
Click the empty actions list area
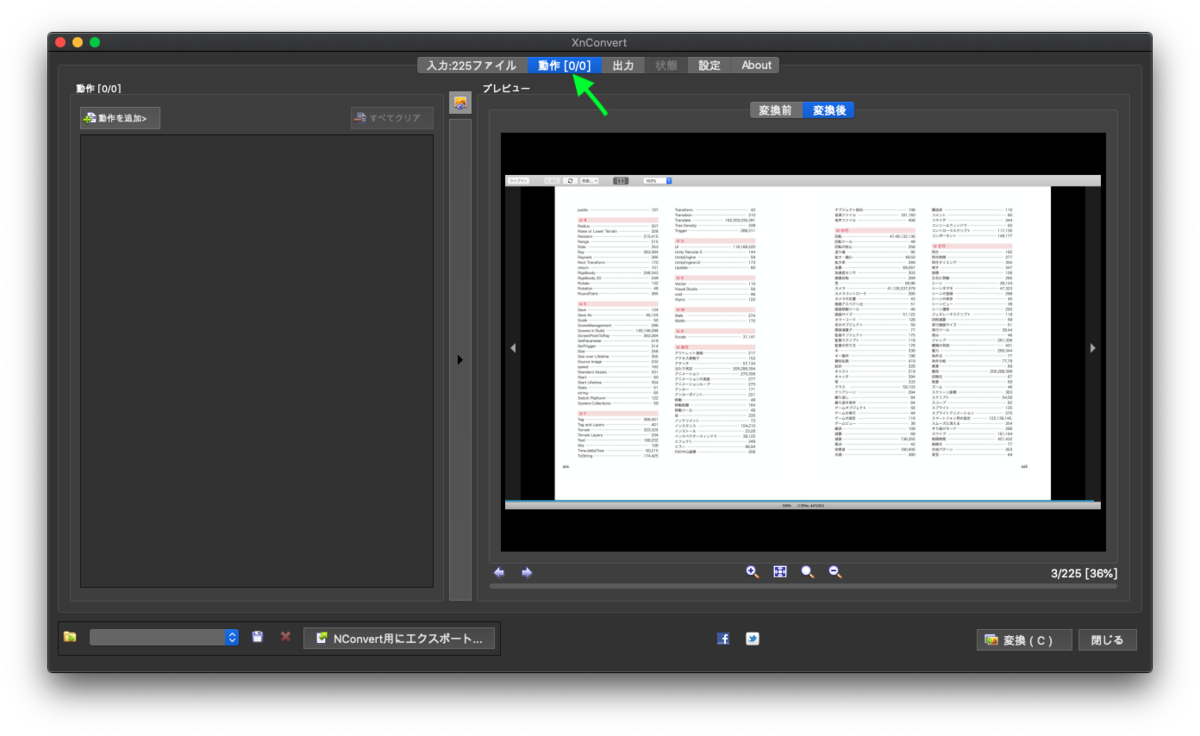tap(256, 361)
